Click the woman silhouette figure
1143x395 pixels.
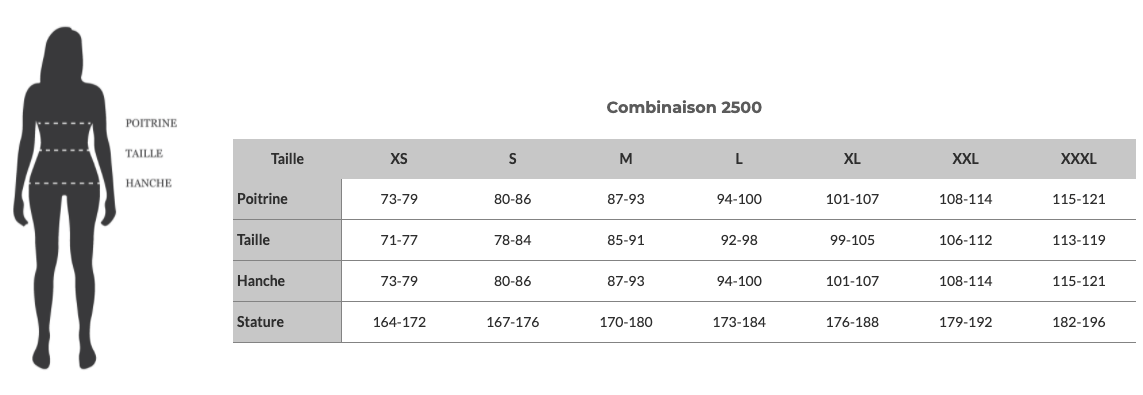[64, 198]
